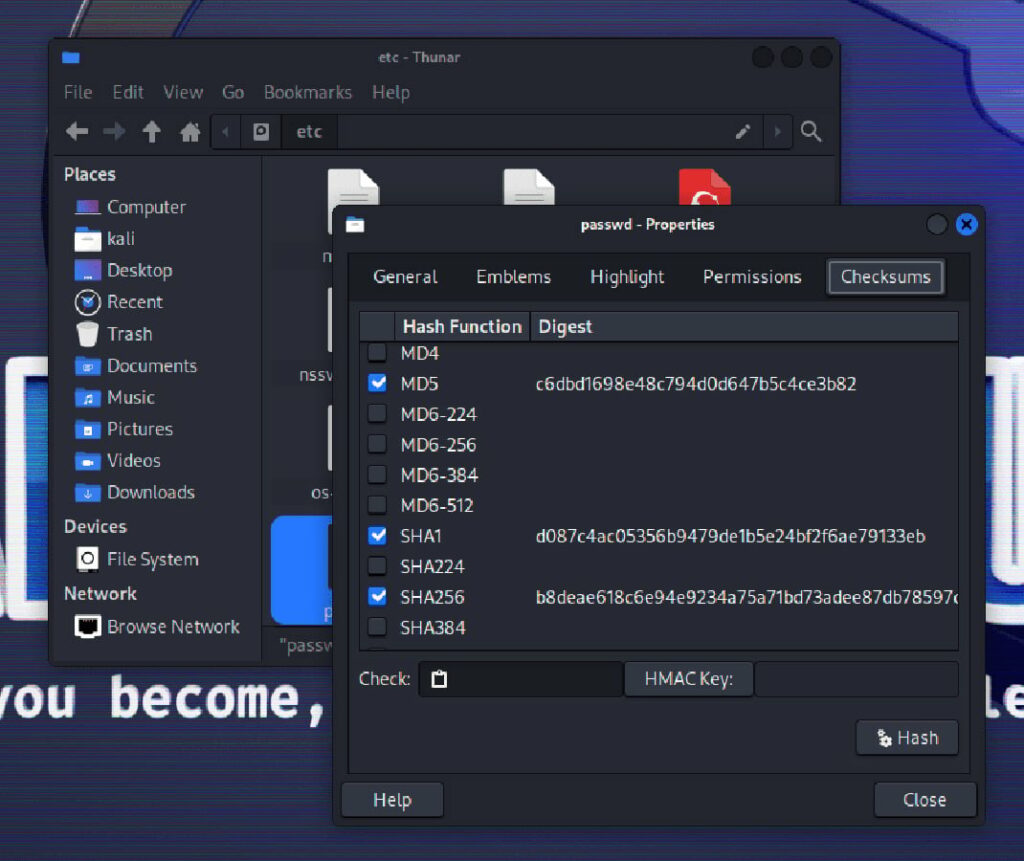
Task: Click the left chevron beside the location bar
Action: 227,131
